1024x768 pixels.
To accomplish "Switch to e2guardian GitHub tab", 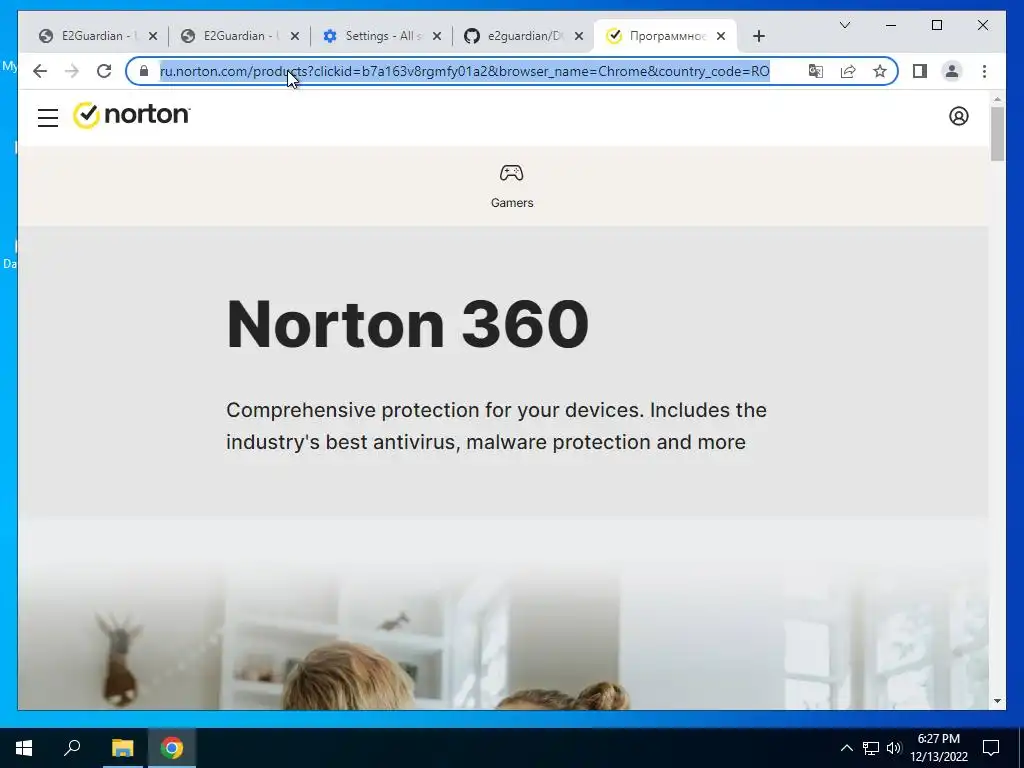I will tap(524, 36).
